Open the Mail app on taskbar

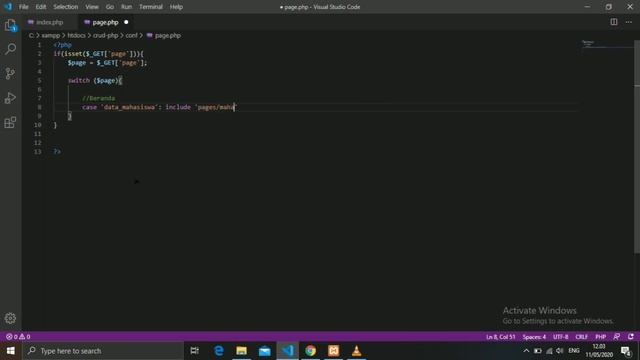point(264,351)
